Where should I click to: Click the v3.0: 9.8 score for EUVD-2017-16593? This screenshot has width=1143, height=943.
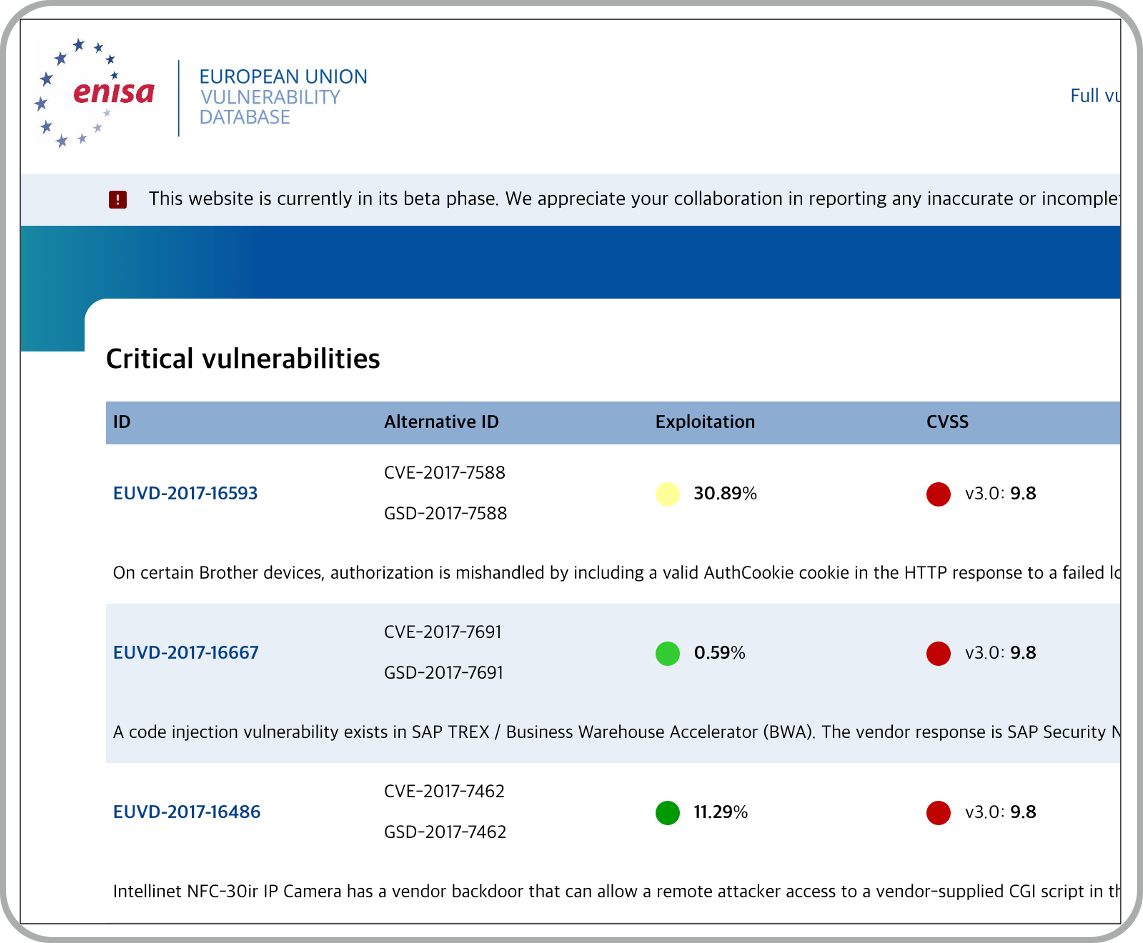pos(1000,493)
